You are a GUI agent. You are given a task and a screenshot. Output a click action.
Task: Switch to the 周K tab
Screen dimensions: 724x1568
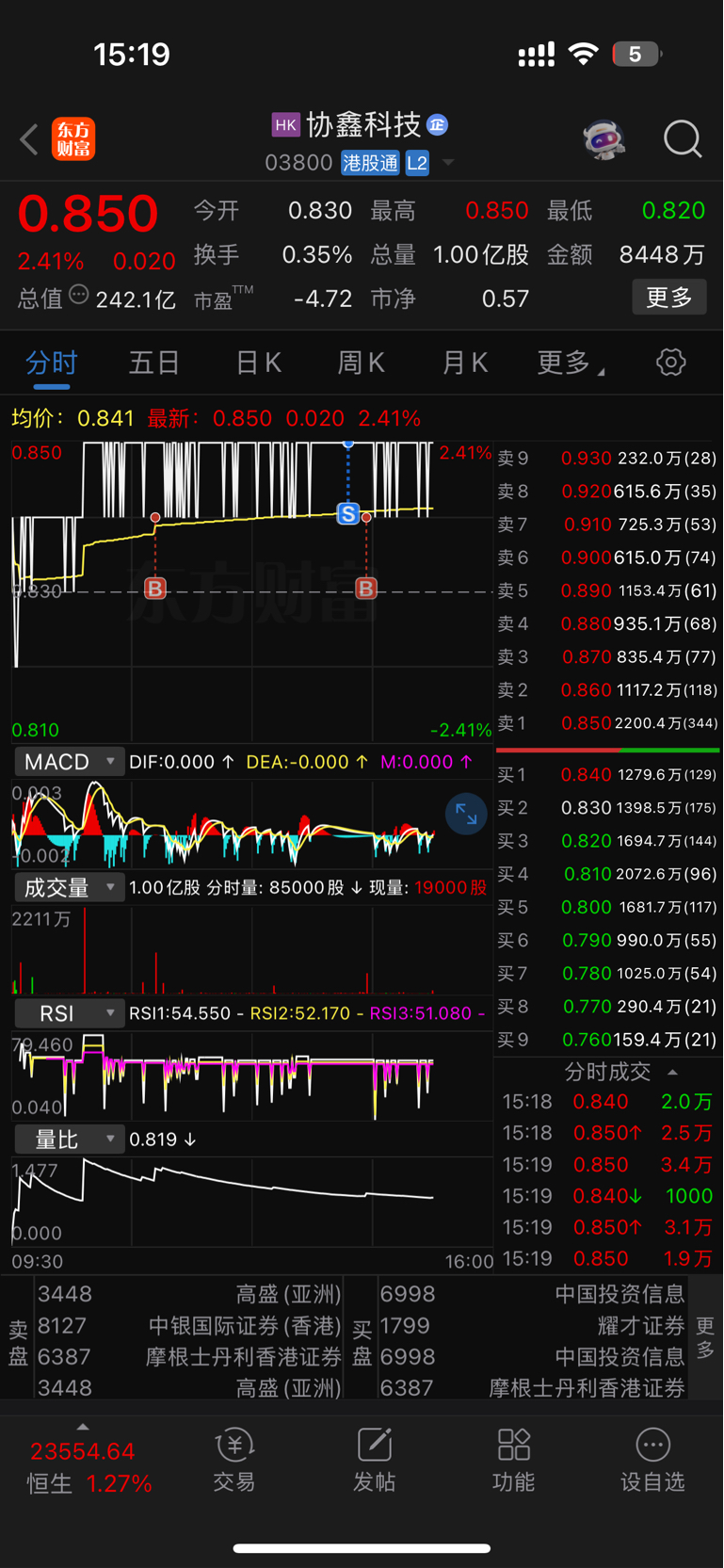362,363
